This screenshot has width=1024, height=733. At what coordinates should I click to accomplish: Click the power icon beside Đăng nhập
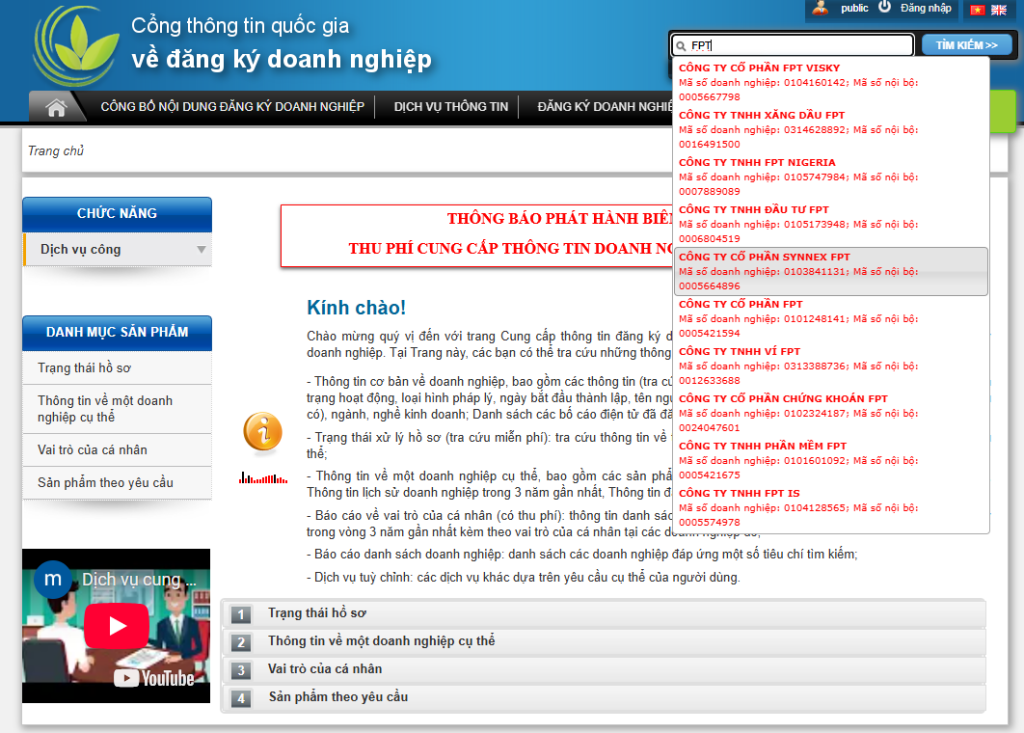click(x=884, y=7)
